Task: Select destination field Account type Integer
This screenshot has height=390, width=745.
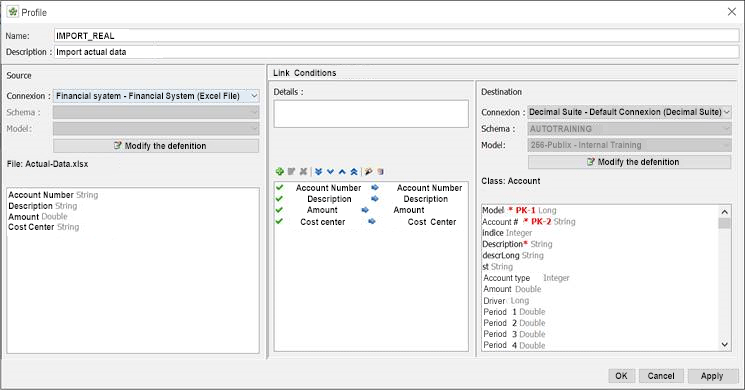Action: point(526,278)
